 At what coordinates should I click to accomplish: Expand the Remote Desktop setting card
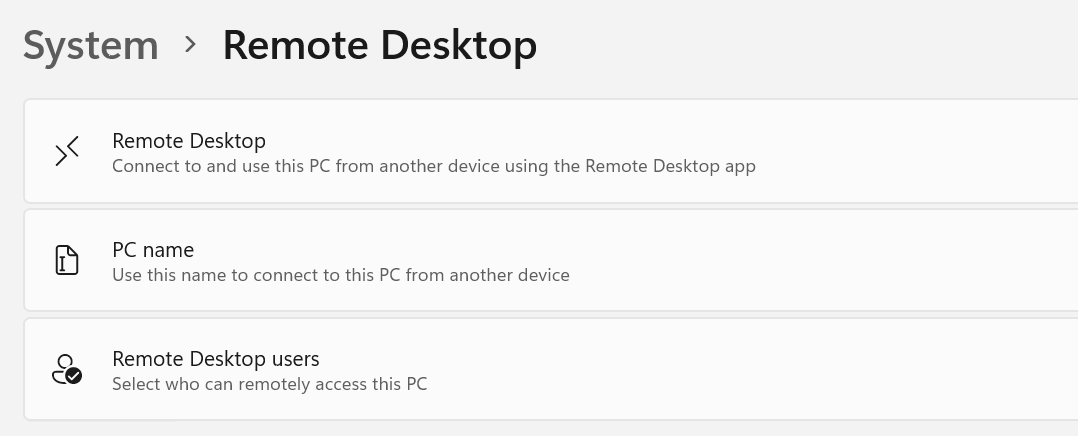click(x=551, y=151)
